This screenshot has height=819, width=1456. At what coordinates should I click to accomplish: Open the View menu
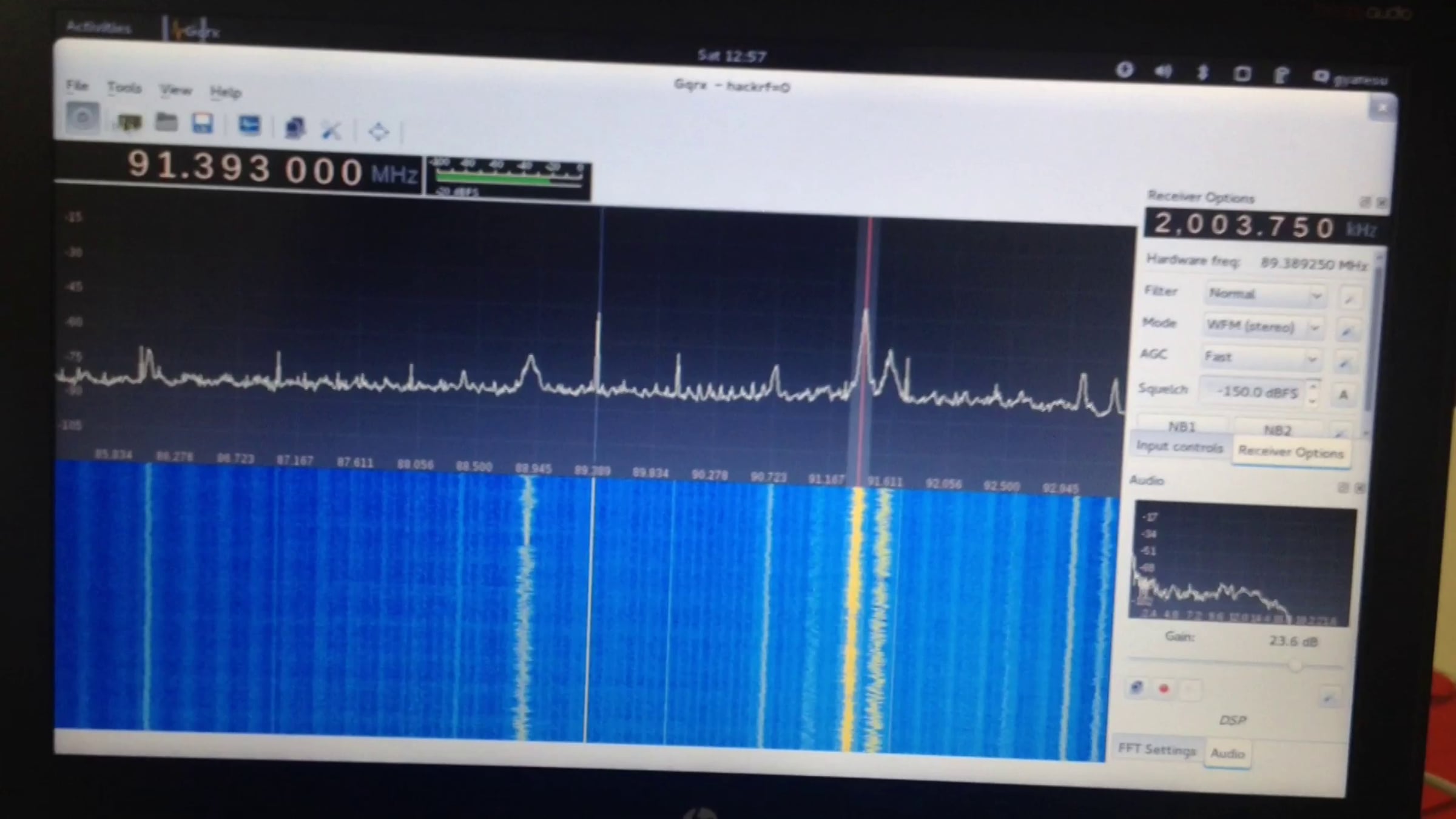175,90
